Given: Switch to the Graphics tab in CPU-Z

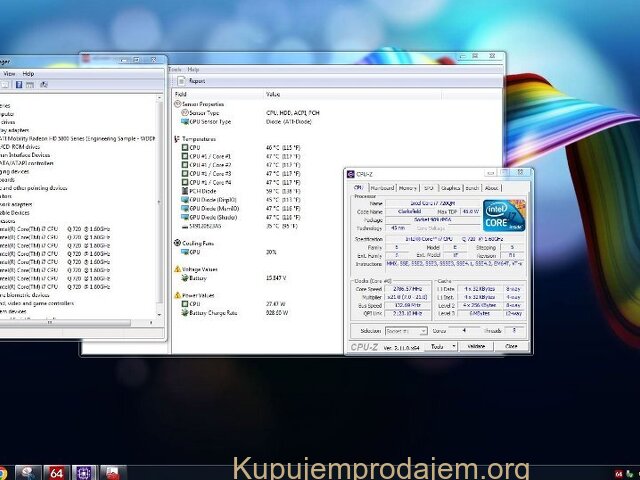Looking at the screenshot, I should (450, 187).
